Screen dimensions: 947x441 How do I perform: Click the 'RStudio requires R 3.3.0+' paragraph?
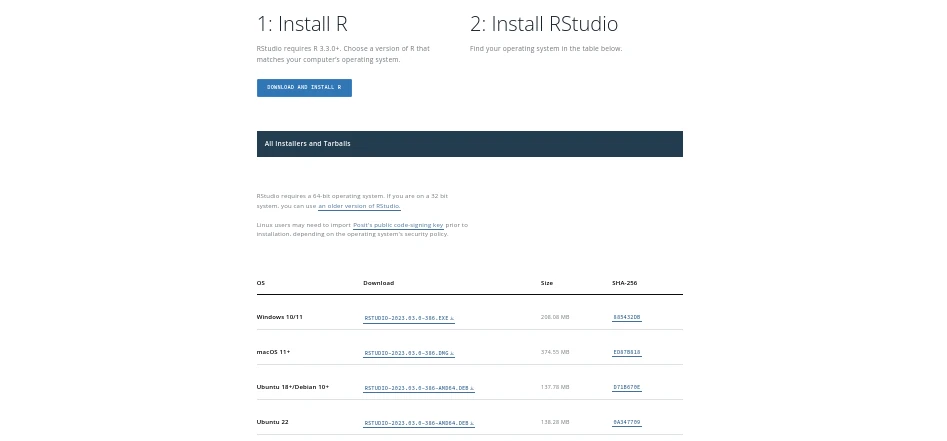(343, 54)
